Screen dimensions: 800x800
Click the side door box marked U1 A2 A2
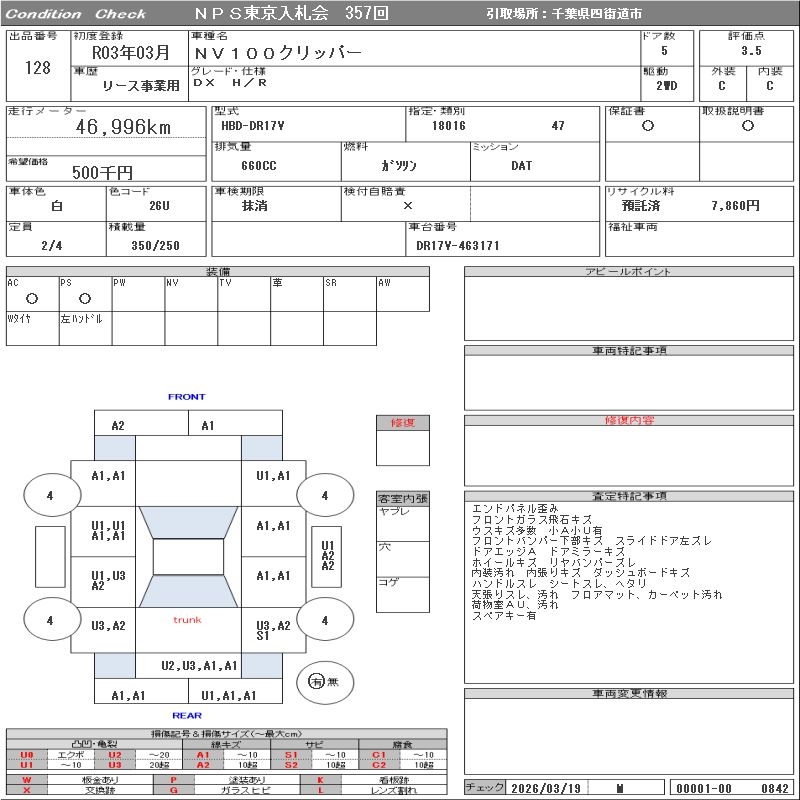coord(327,556)
